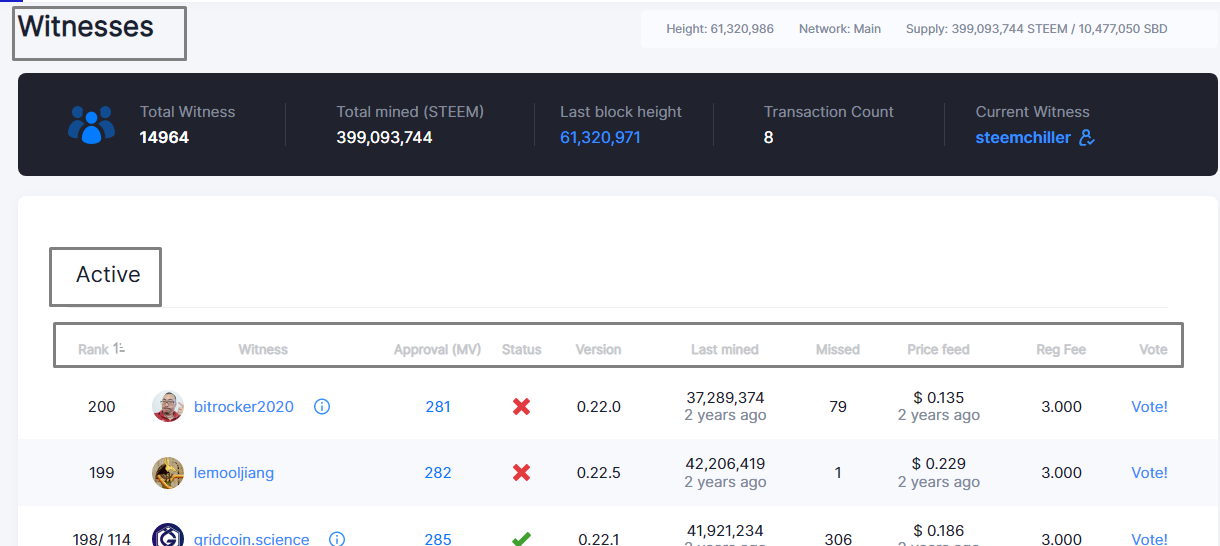
Task: Click the user icon next to steemchiller
Action: [x=1087, y=138]
